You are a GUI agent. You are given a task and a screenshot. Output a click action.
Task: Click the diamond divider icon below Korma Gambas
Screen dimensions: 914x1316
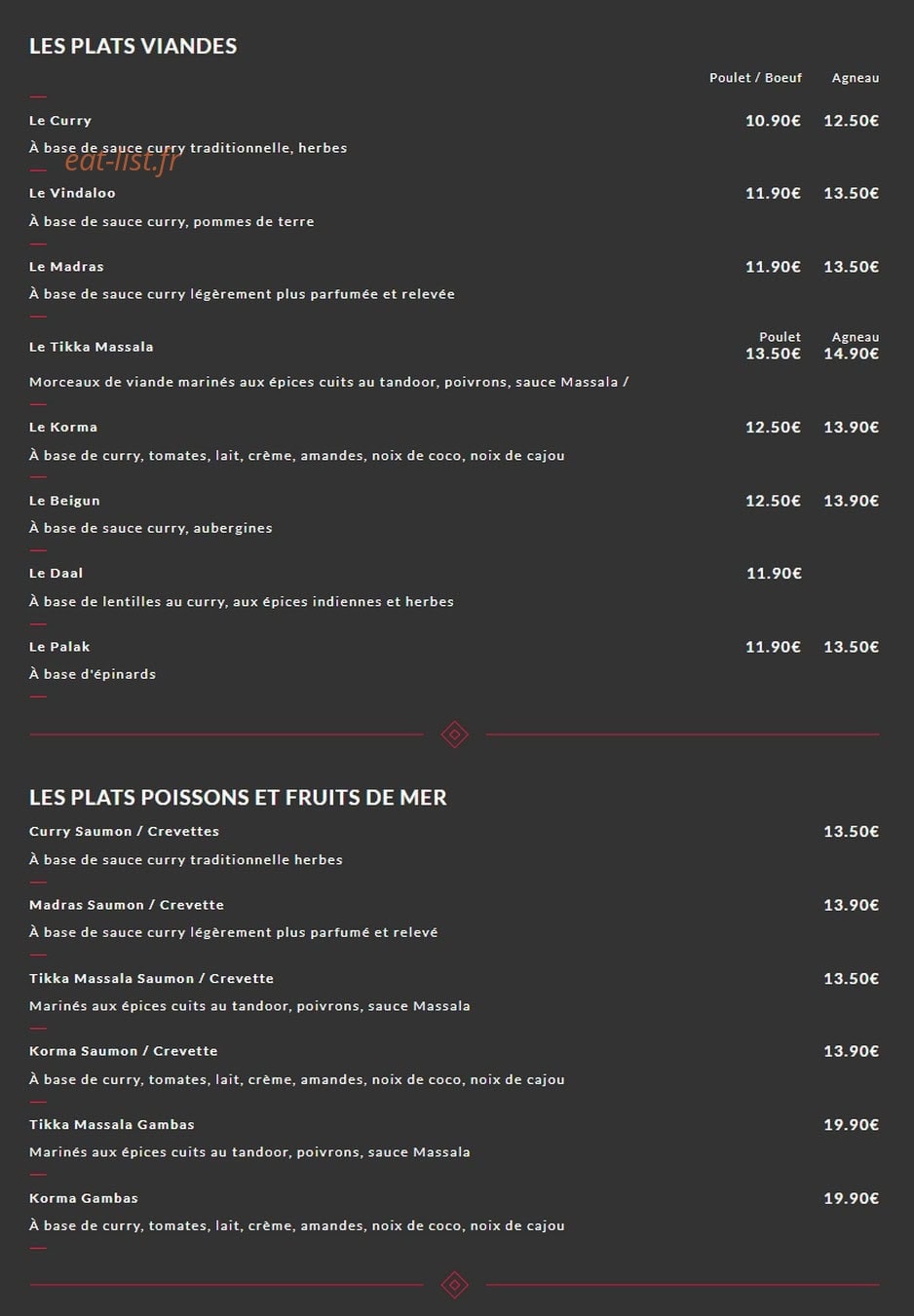[x=455, y=1285]
